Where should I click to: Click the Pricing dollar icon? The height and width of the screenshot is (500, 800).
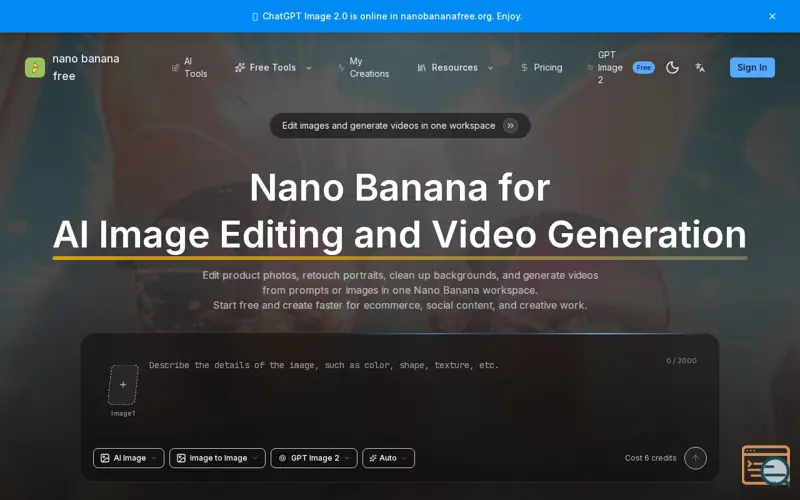[524, 67]
